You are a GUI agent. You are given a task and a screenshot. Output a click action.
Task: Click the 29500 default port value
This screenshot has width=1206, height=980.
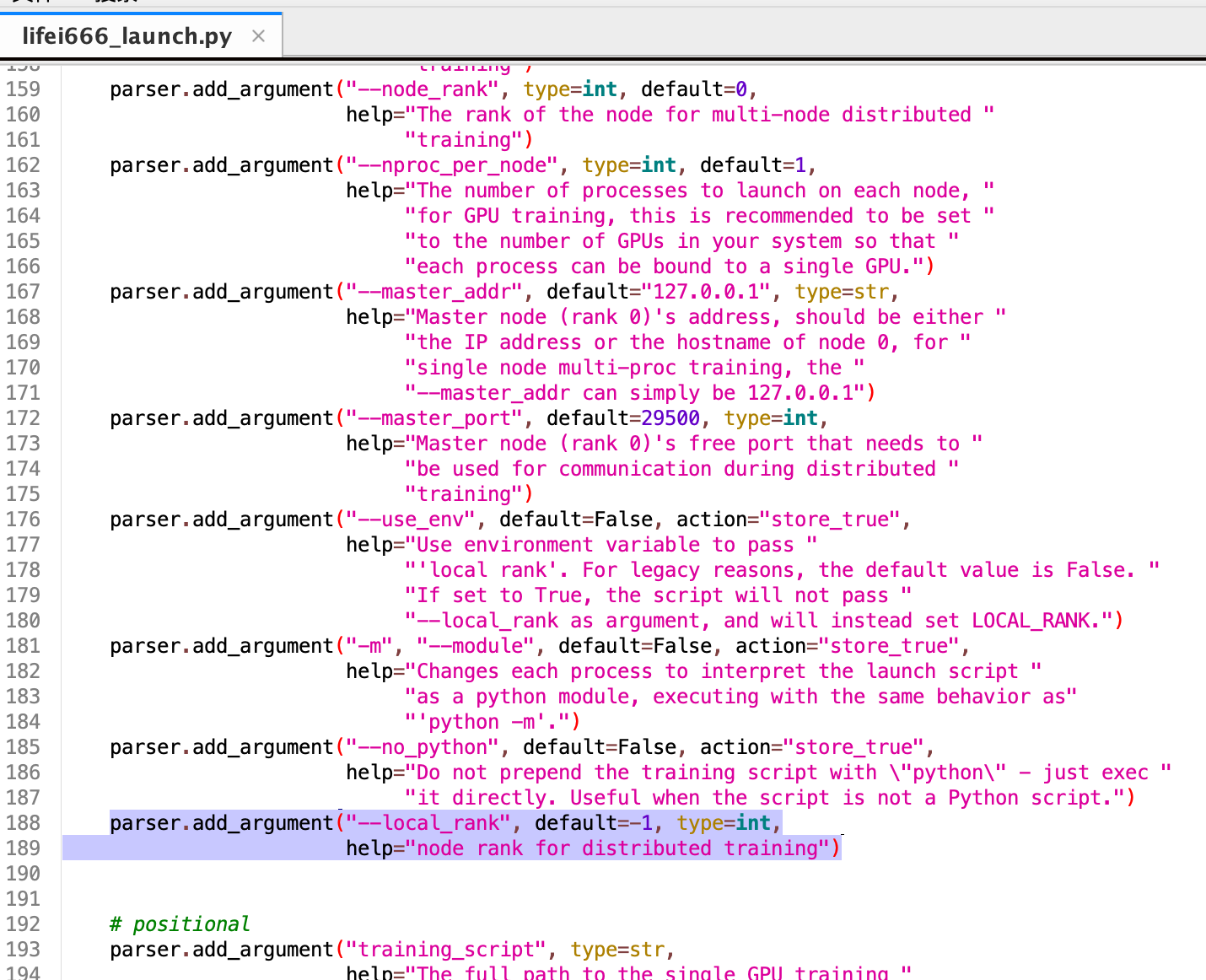point(670,418)
